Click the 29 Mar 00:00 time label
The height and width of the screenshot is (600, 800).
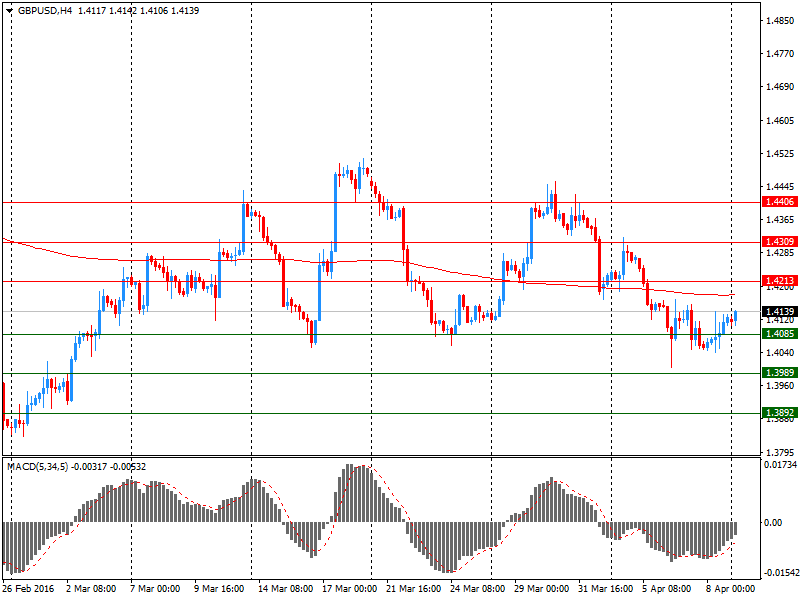pos(541,589)
